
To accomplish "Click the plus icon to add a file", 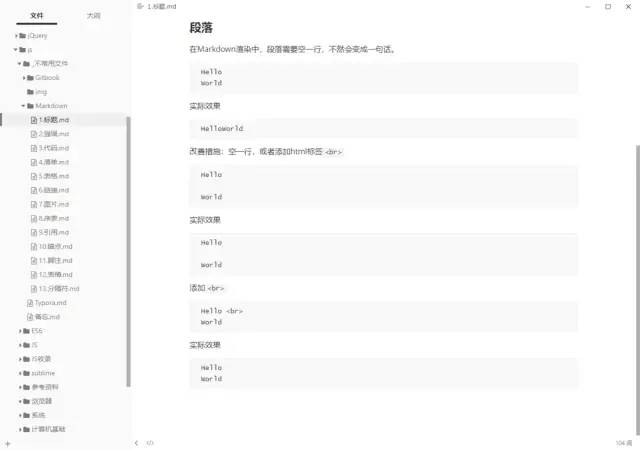I will [7, 443].
